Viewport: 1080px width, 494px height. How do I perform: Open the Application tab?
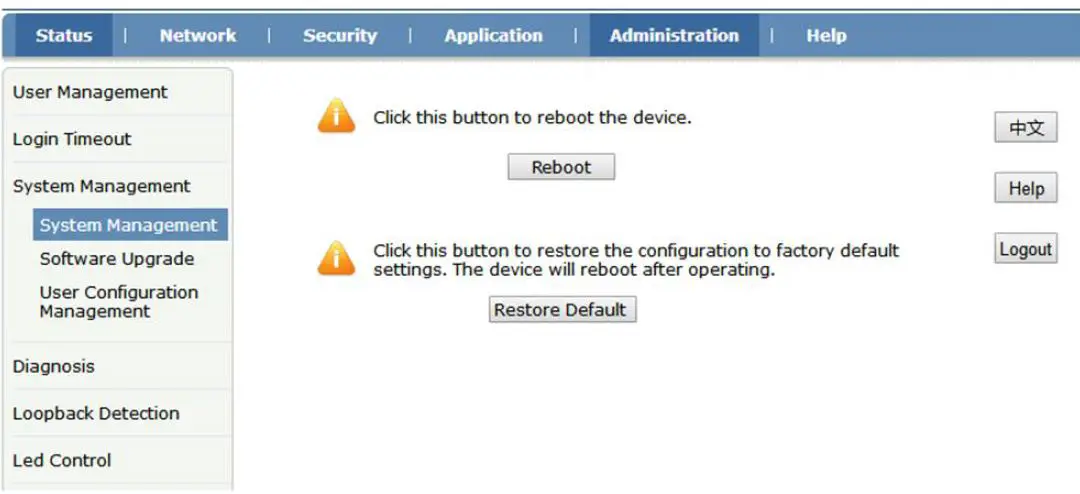pyautogui.click(x=493, y=36)
